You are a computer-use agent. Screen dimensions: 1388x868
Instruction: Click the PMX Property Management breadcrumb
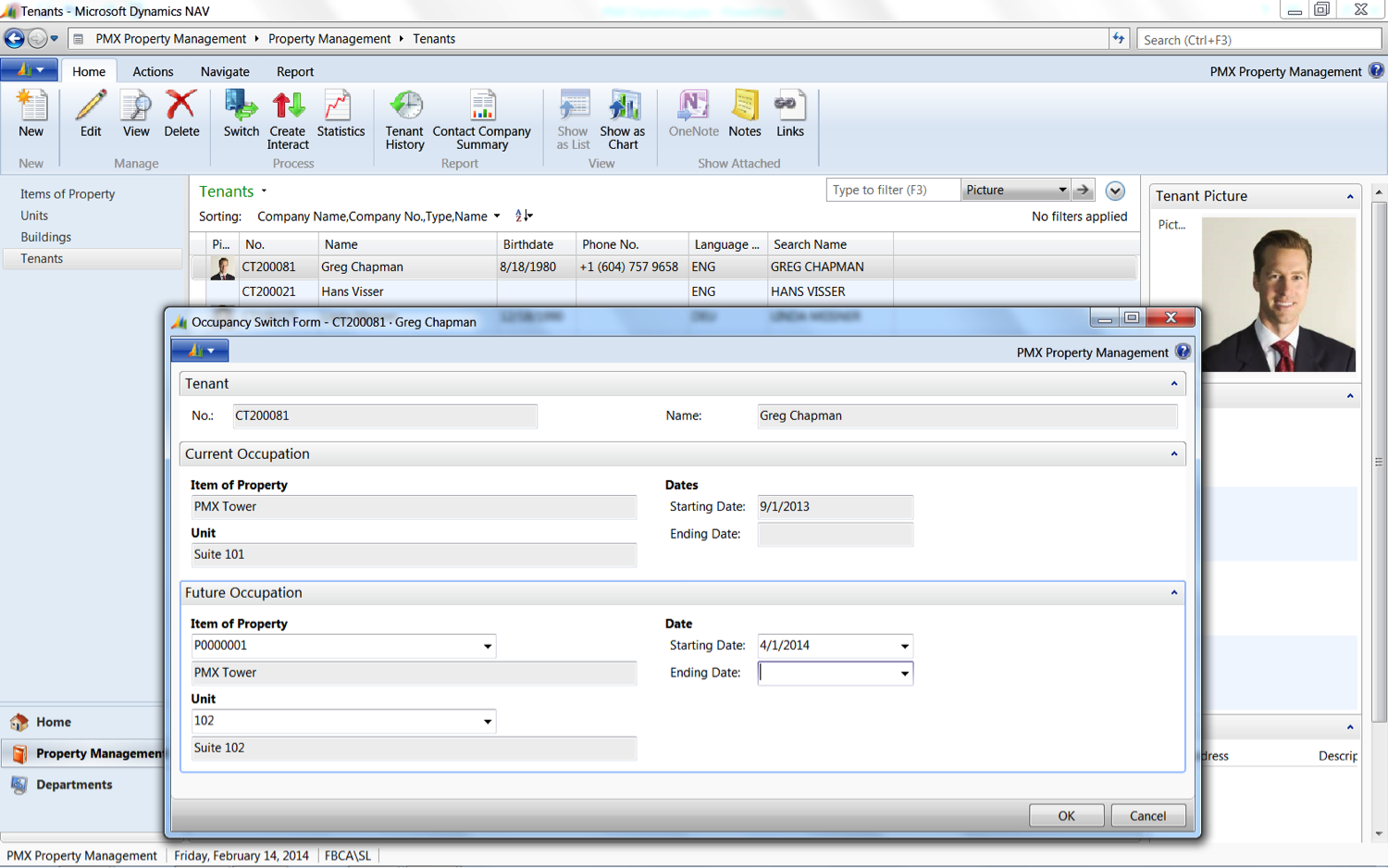[171, 39]
